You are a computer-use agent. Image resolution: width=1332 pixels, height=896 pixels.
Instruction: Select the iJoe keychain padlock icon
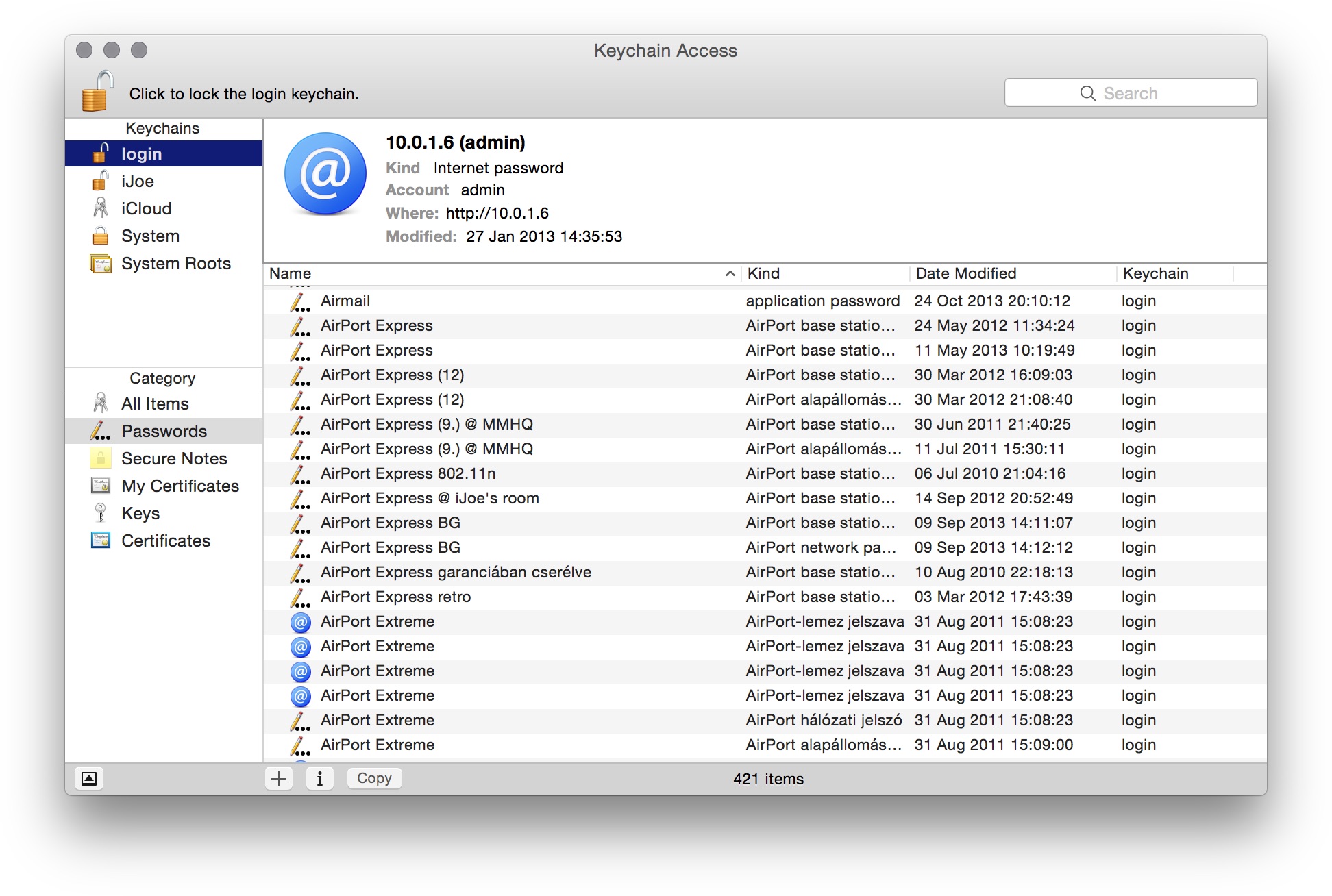(x=101, y=181)
